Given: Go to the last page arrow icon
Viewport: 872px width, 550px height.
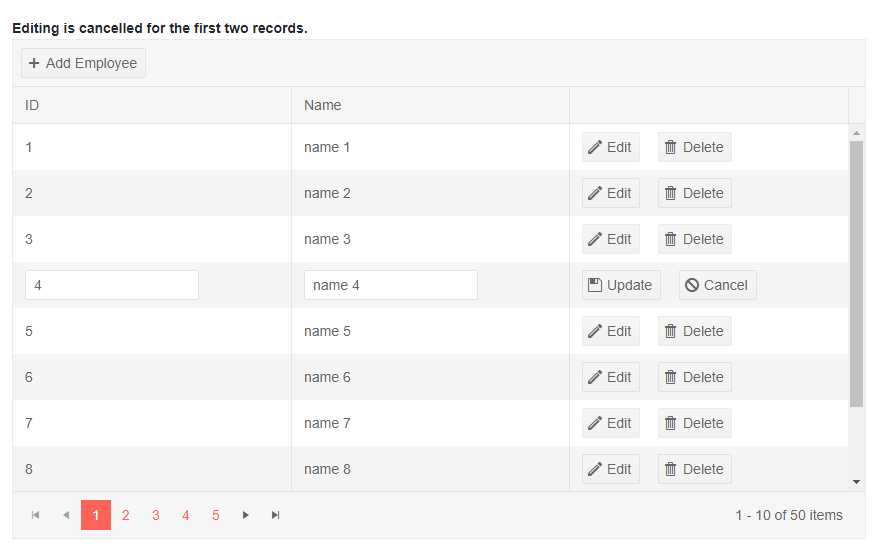Looking at the screenshot, I should (276, 515).
